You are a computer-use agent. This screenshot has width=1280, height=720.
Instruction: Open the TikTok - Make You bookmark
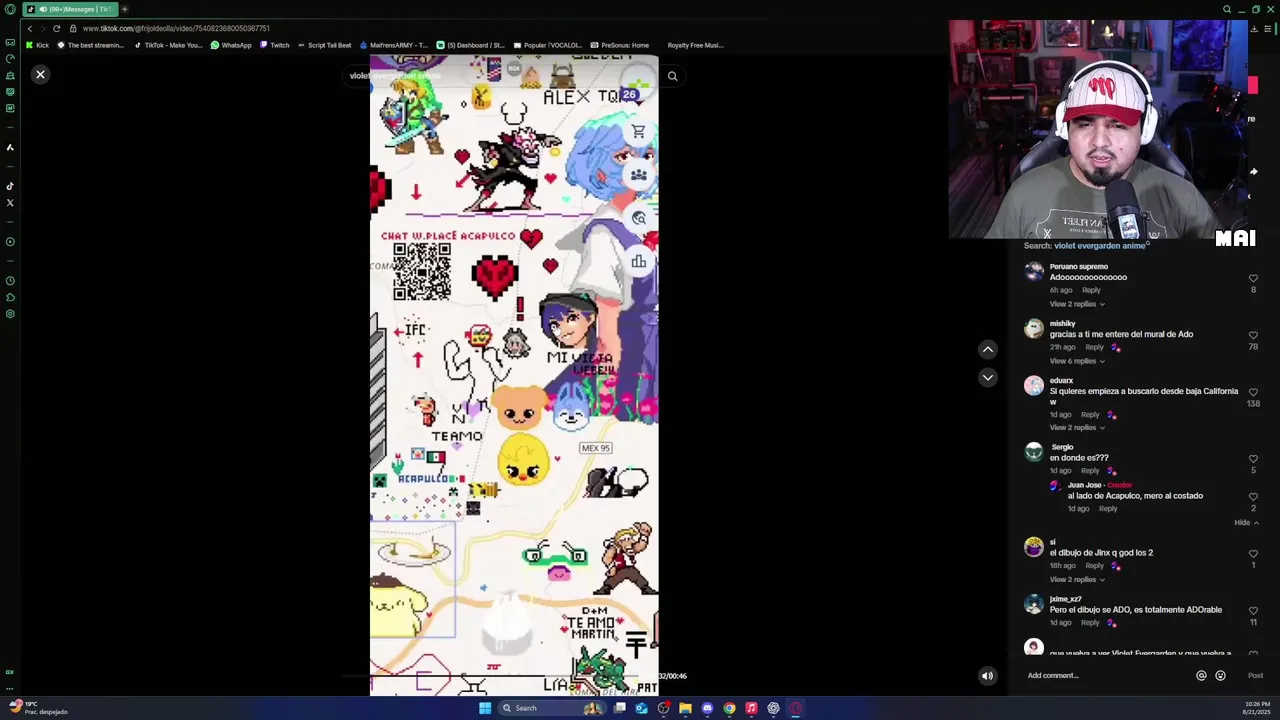tap(168, 45)
